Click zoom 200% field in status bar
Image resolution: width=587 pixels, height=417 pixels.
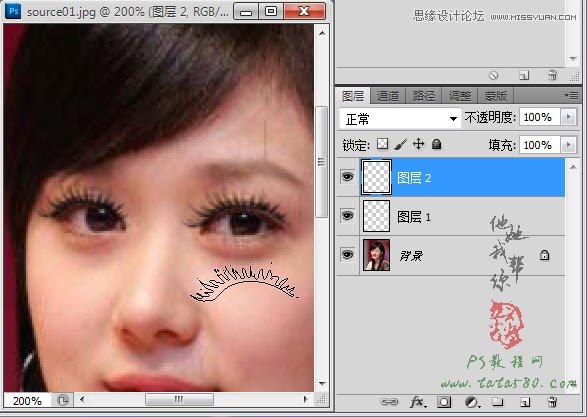27,401
